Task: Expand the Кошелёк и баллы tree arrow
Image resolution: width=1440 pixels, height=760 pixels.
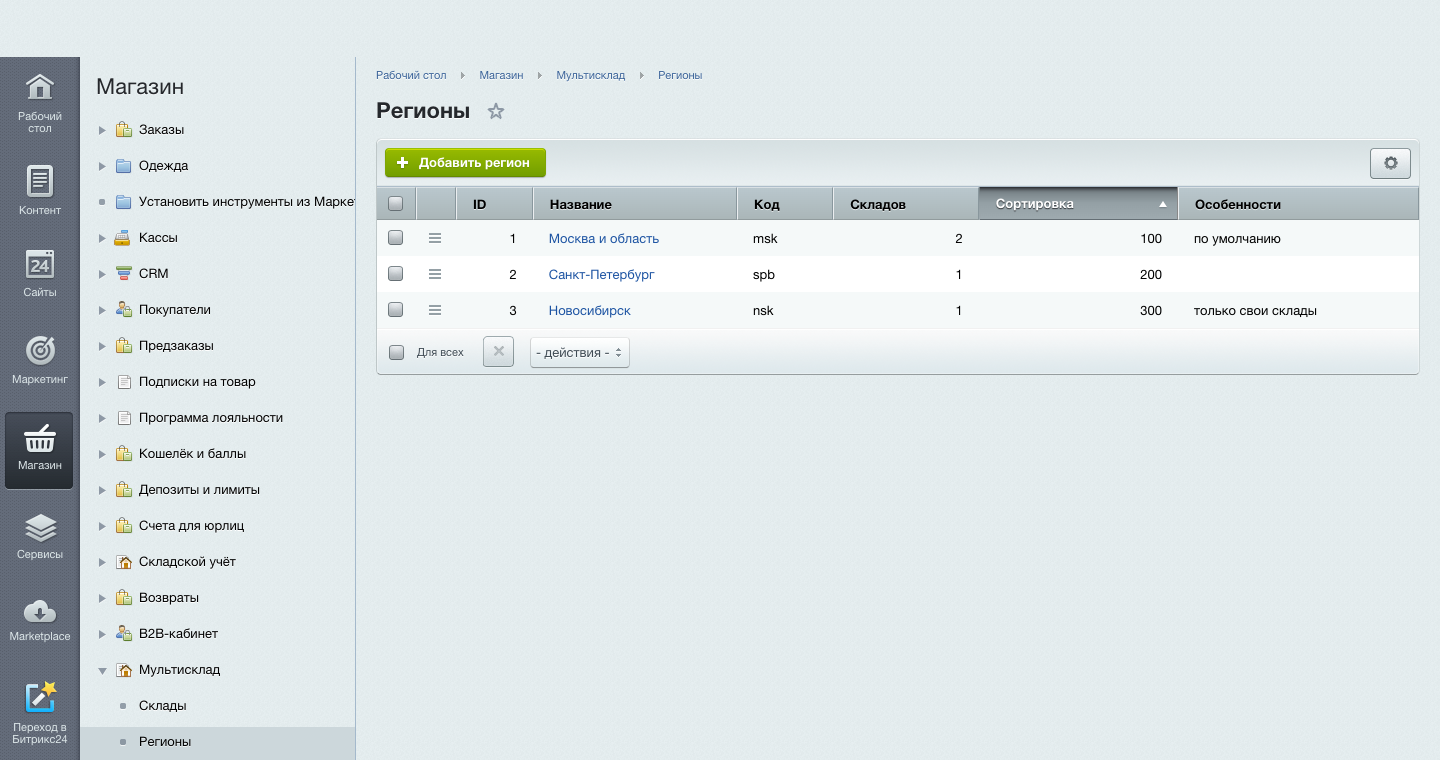Action: (x=102, y=454)
